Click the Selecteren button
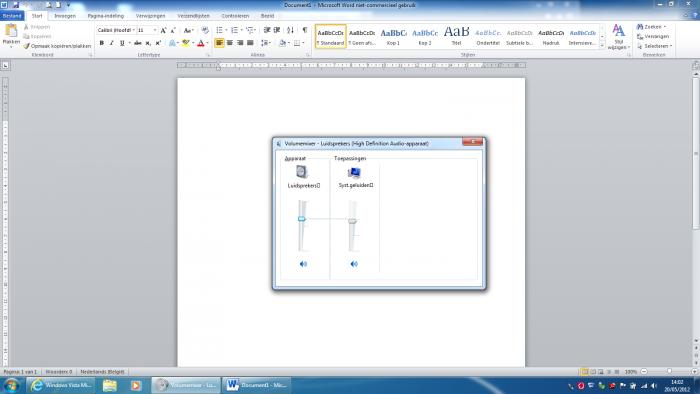 [654, 46]
